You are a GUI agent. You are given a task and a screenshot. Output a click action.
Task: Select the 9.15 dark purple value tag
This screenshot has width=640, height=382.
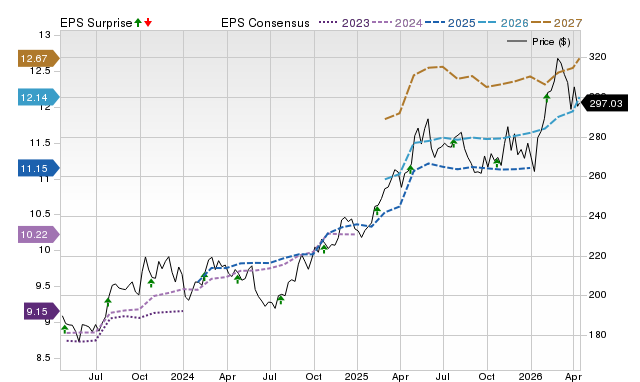point(42,311)
